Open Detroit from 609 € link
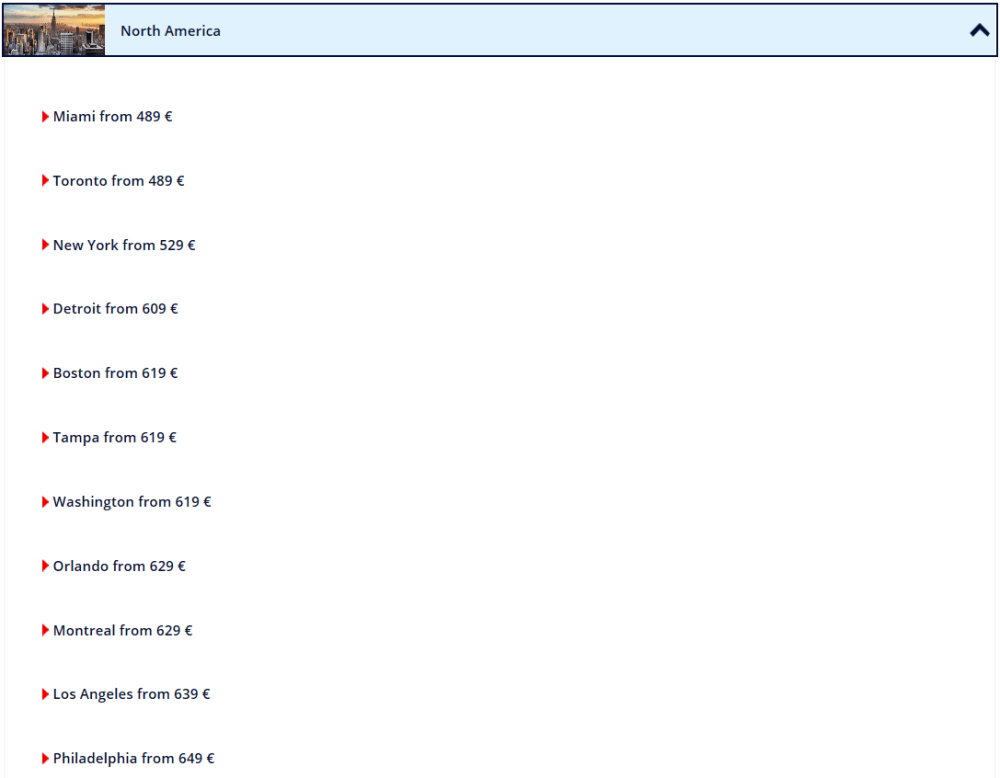The height and width of the screenshot is (778, 1000). (115, 309)
